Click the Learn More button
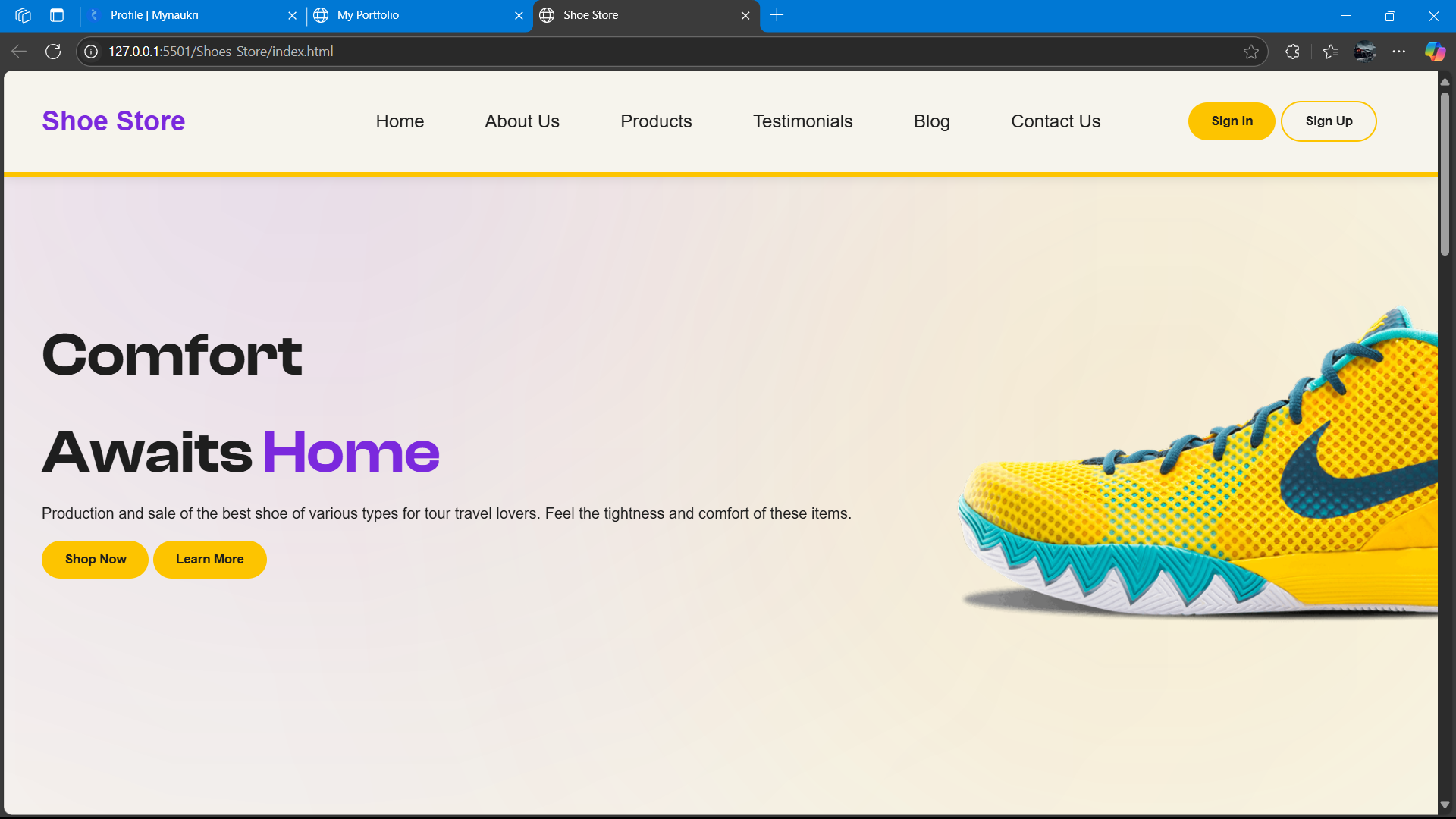1456x819 pixels. pyautogui.click(x=210, y=560)
